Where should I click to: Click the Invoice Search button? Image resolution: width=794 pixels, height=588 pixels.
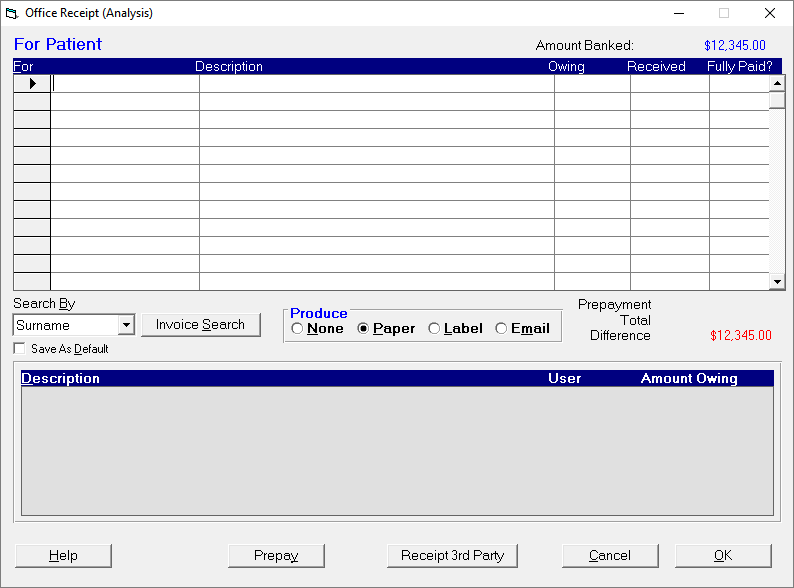(x=201, y=325)
